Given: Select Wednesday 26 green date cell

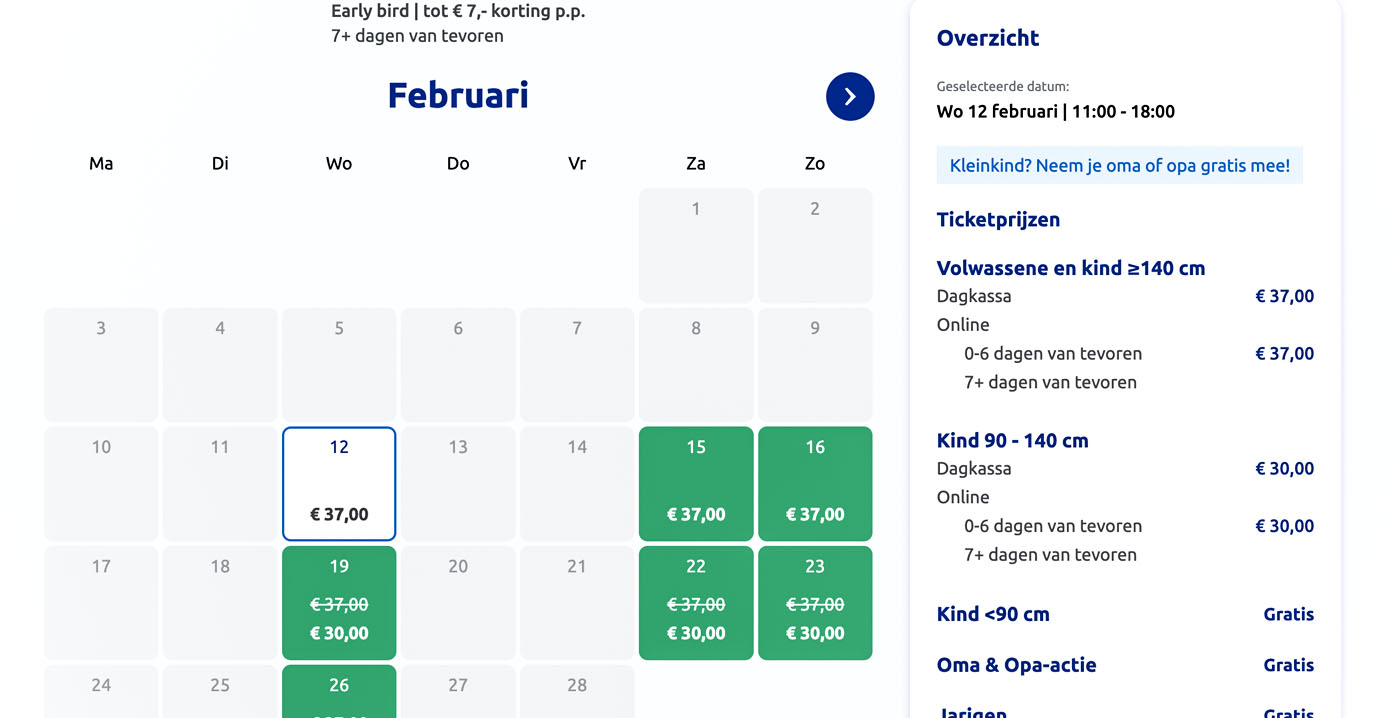Looking at the screenshot, I should [x=339, y=692].
